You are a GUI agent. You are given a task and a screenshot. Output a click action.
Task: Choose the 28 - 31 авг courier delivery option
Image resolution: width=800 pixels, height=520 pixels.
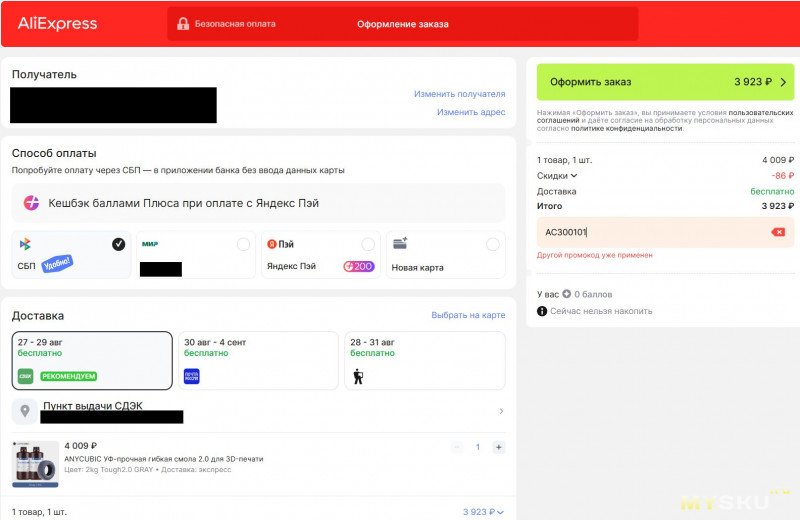[x=425, y=360]
